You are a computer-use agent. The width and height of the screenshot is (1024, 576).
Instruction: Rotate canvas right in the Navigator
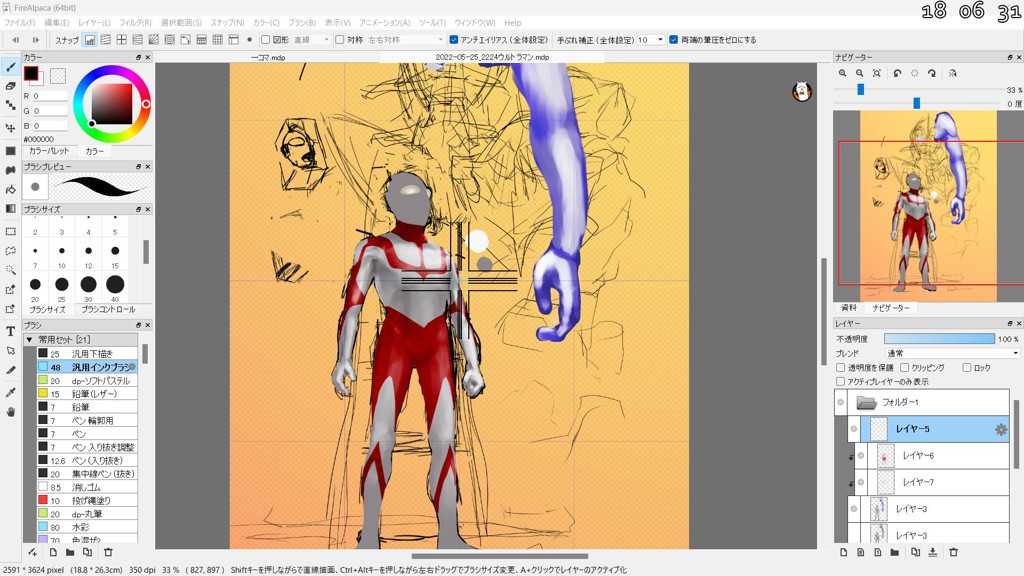point(932,73)
